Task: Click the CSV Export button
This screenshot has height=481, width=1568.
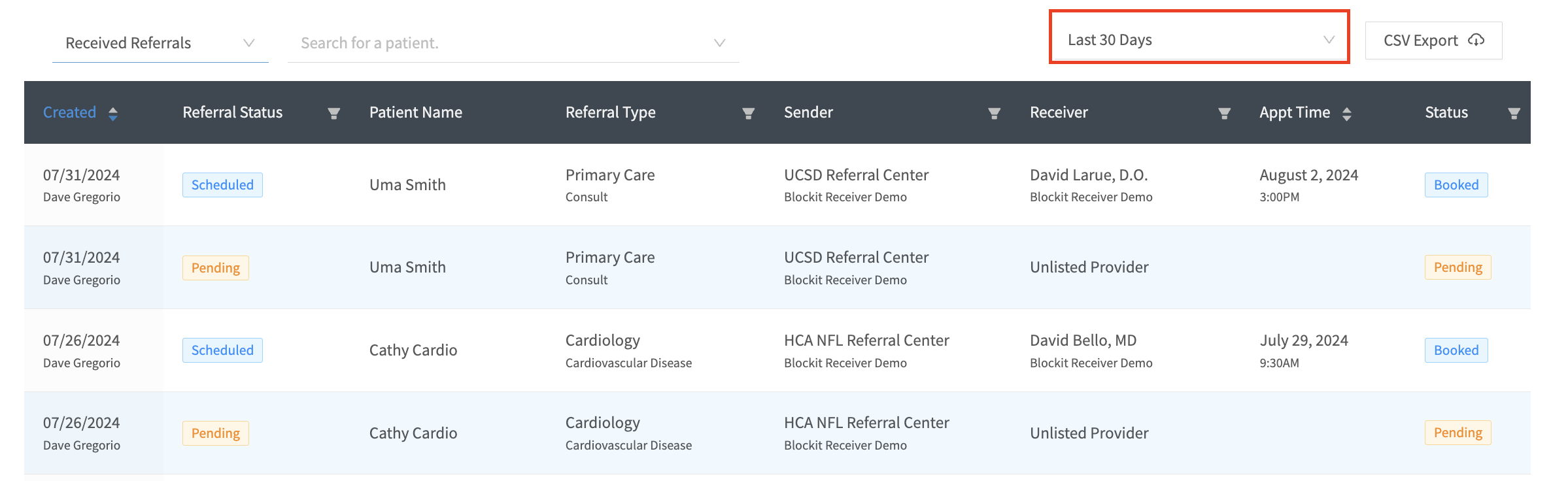Action: tap(1433, 41)
